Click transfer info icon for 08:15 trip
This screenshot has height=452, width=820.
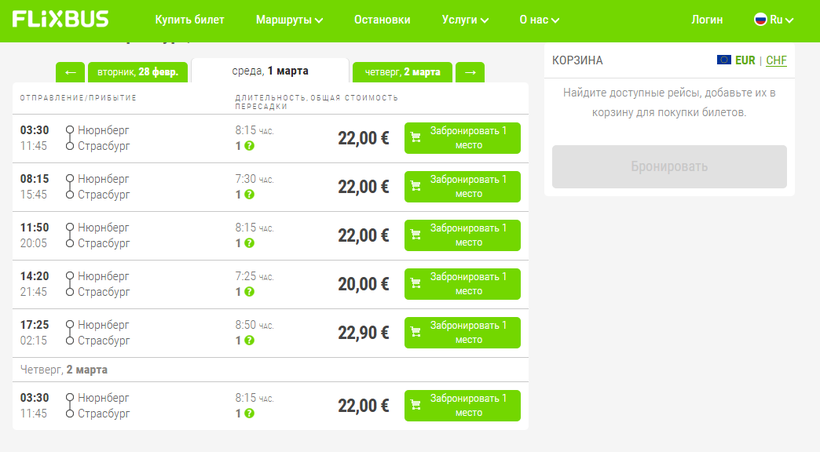pyautogui.click(x=249, y=195)
